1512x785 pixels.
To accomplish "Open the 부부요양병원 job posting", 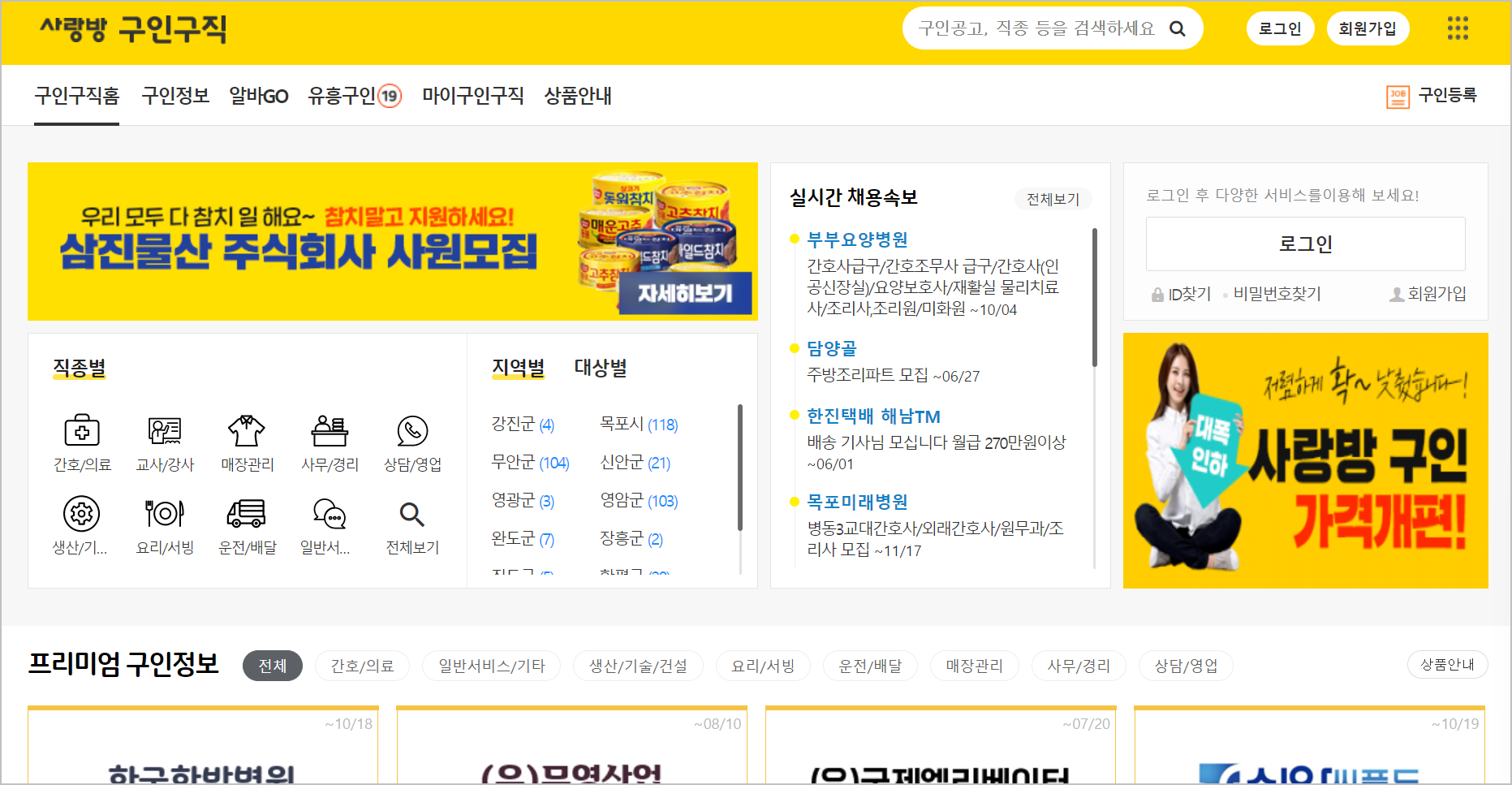I will pyautogui.click(x=857, y=239).
